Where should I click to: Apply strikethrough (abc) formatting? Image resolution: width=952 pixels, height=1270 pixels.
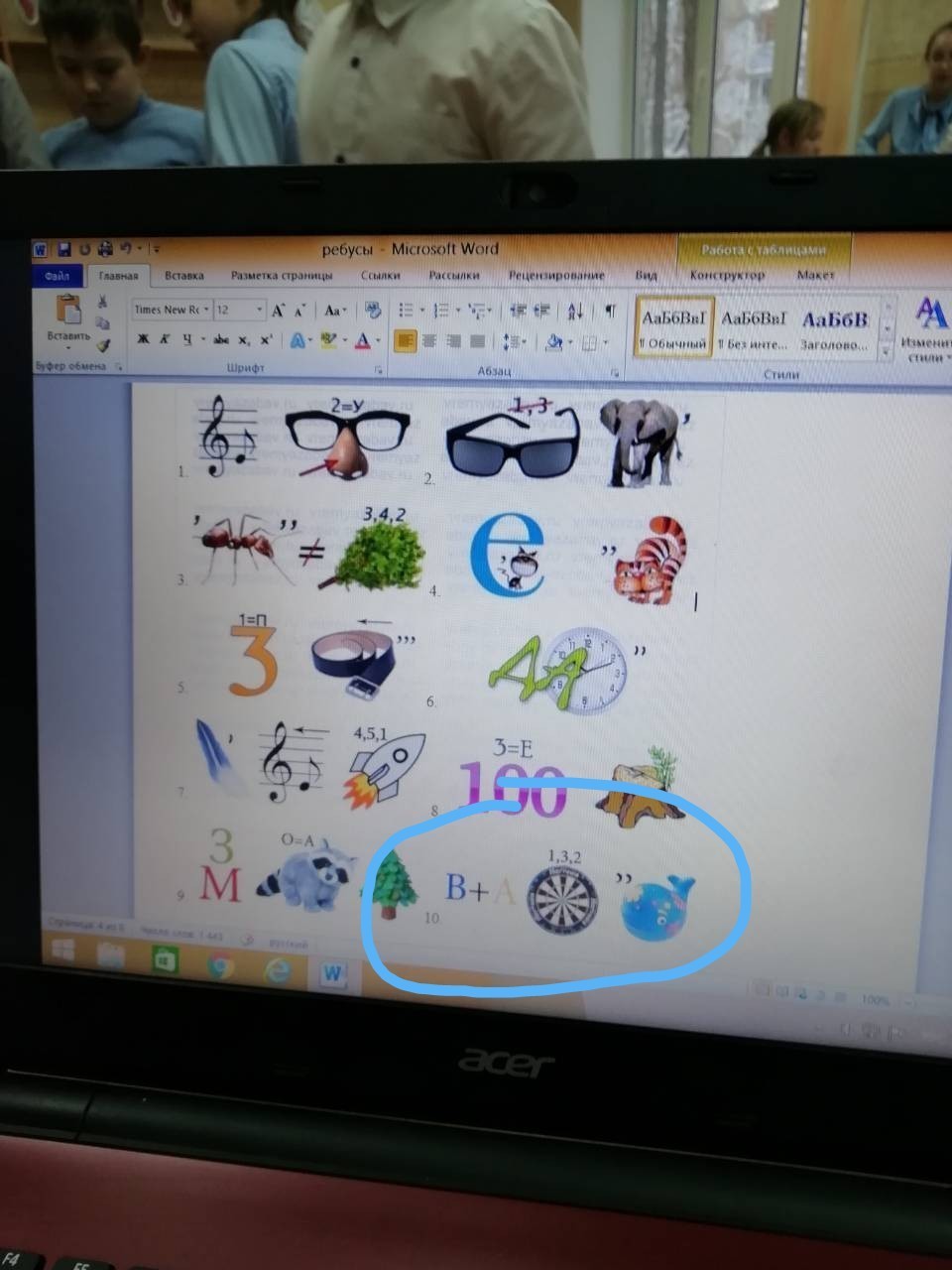220,340
